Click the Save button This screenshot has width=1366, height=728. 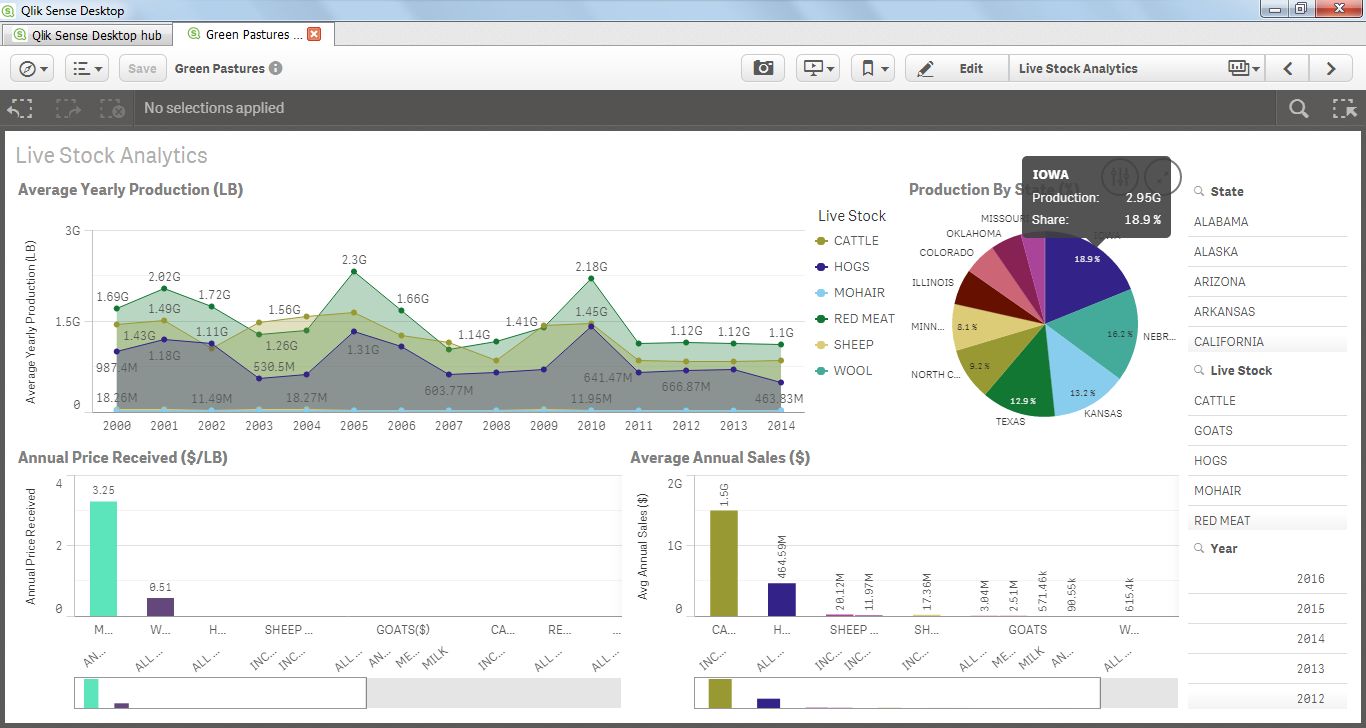click(x=143, y=68)
